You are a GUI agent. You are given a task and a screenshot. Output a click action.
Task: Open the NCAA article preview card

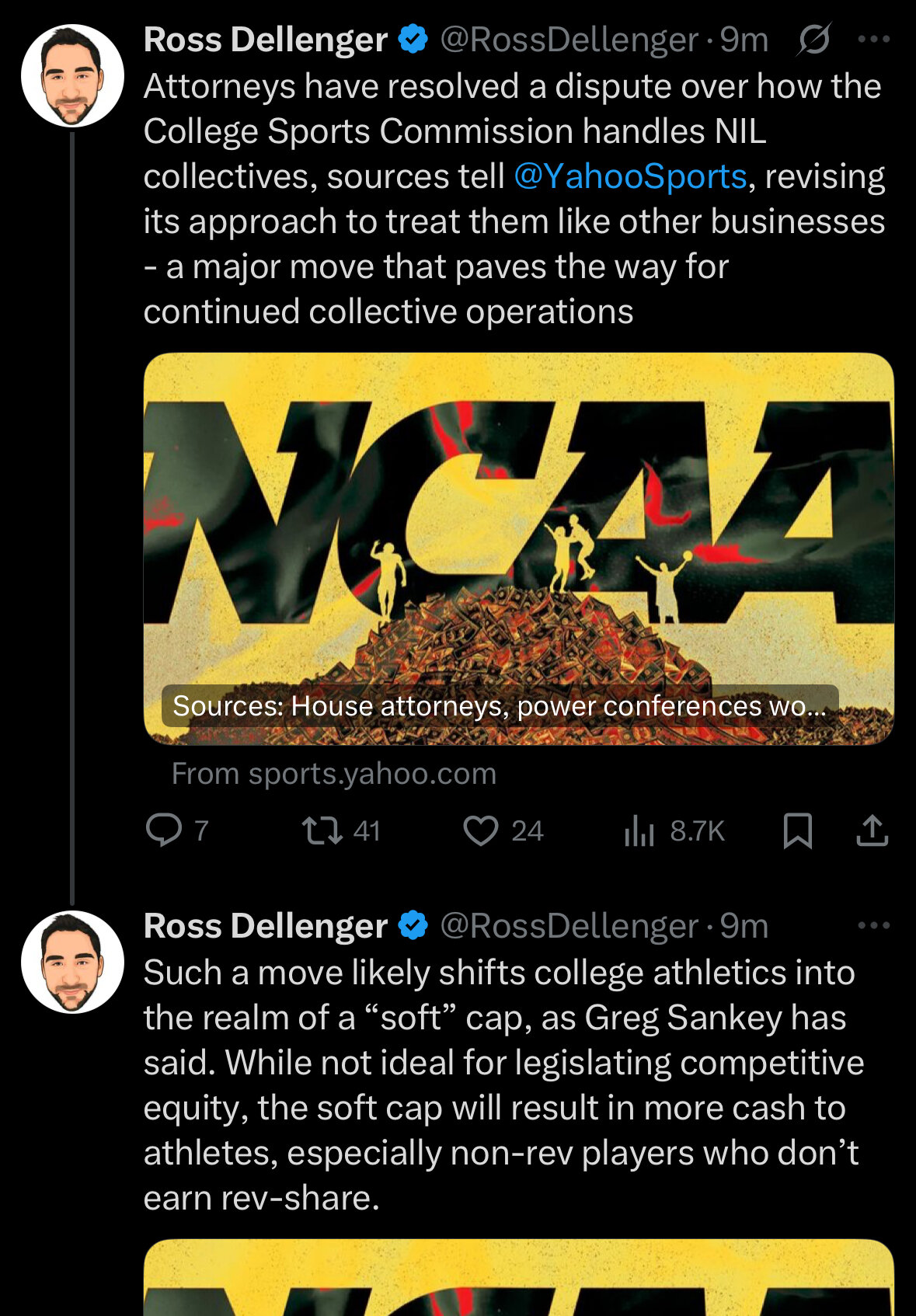tap(519, 548)
